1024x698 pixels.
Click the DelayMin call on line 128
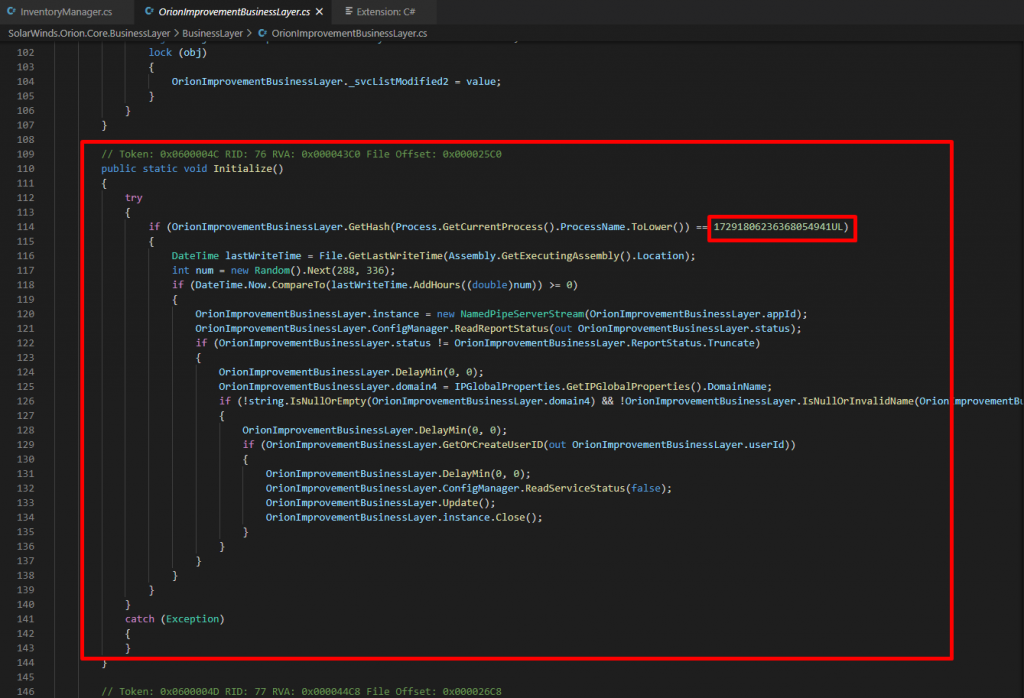(x=442, y=430)
